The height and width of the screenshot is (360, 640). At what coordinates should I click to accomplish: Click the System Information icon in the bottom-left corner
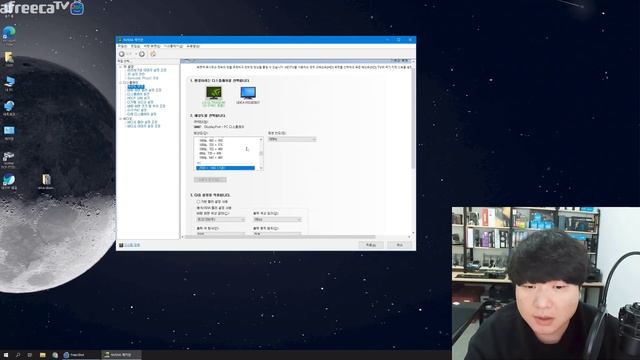pos(121,245)
